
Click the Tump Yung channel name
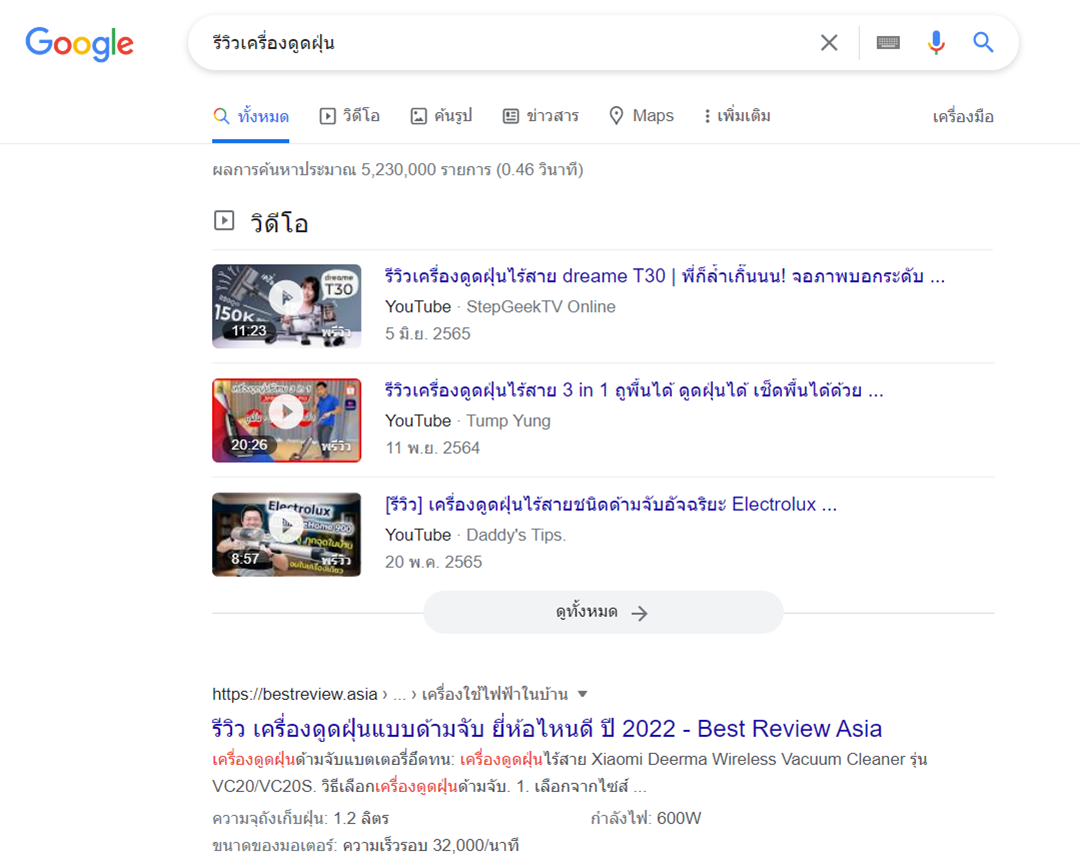pyautogui.click(x=508, y=421)
